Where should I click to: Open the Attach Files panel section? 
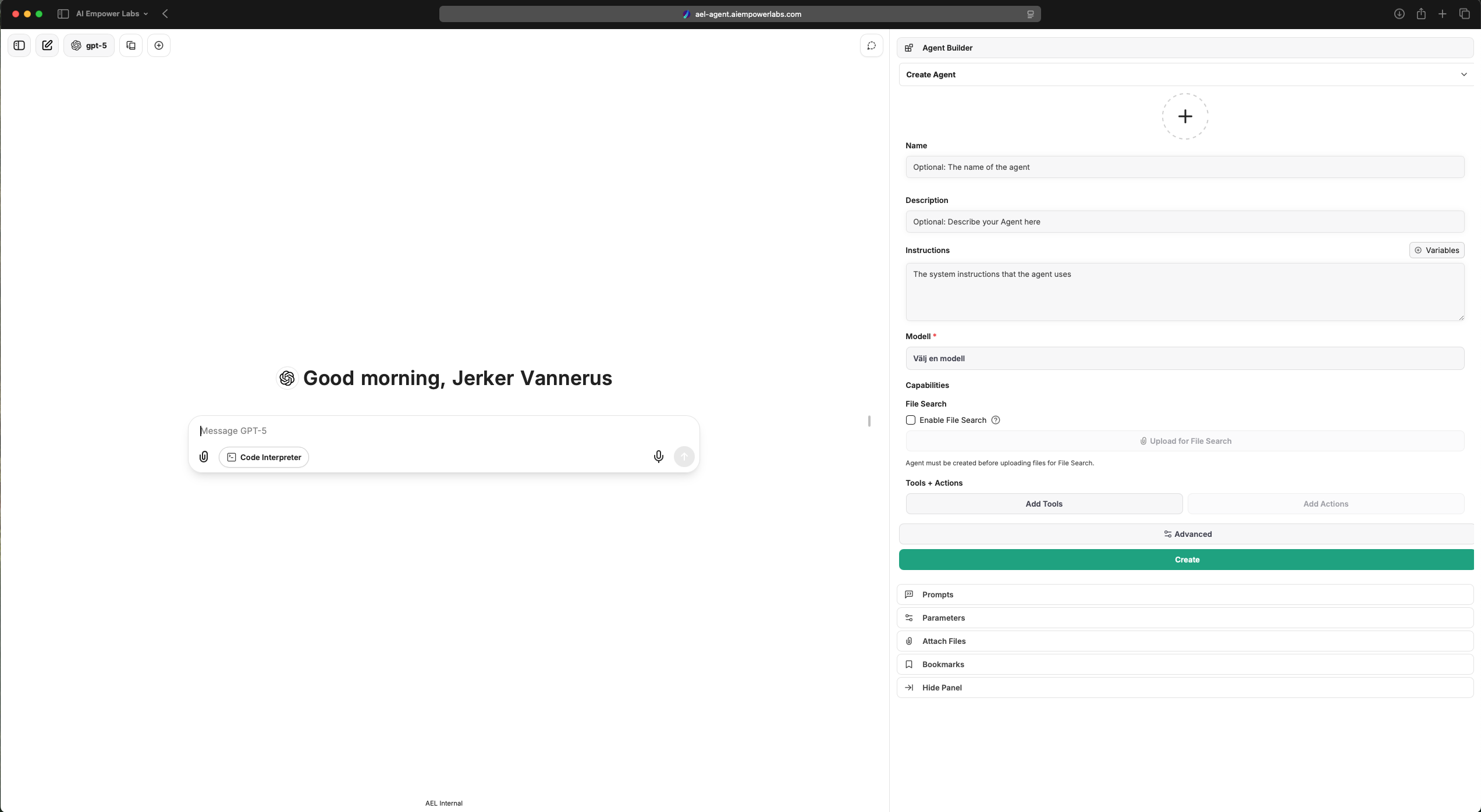pyautogui.click(x=1185, y=641)
